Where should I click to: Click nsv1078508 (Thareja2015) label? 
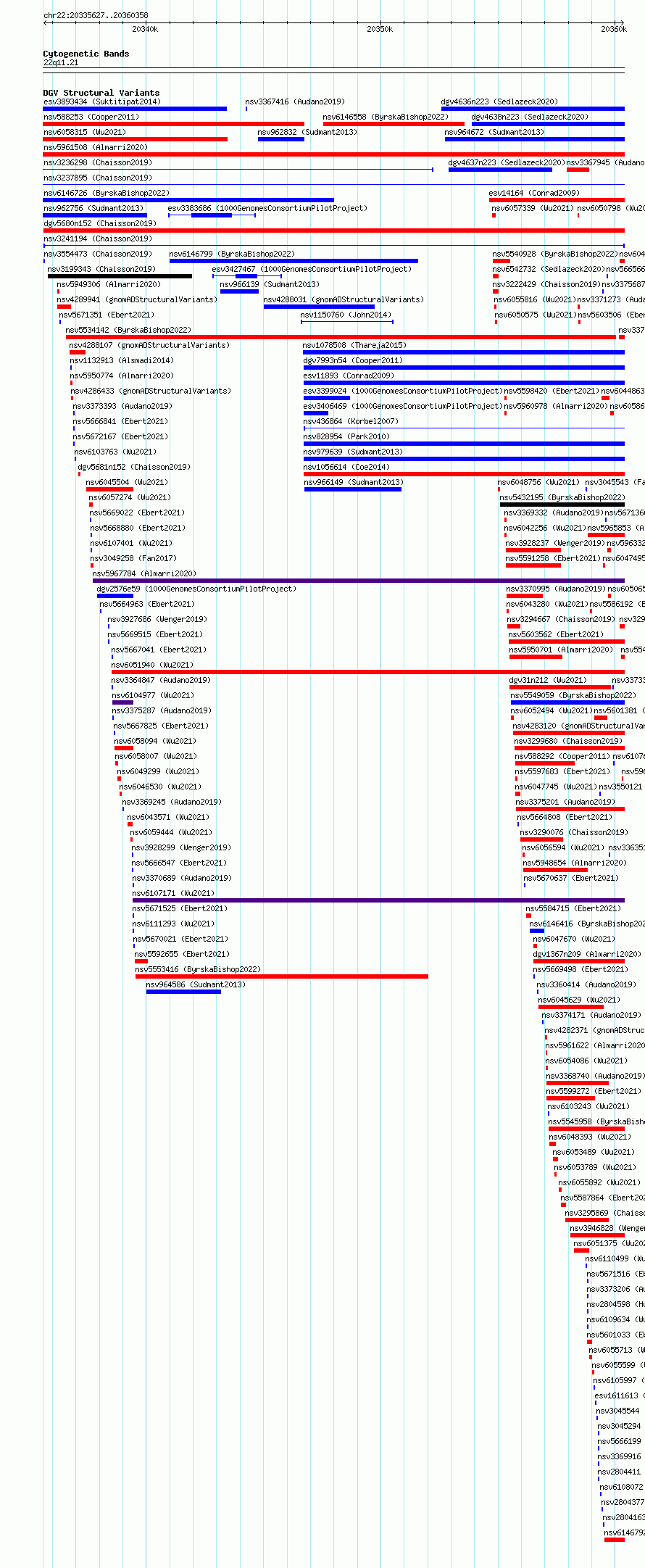click(354, 345)
